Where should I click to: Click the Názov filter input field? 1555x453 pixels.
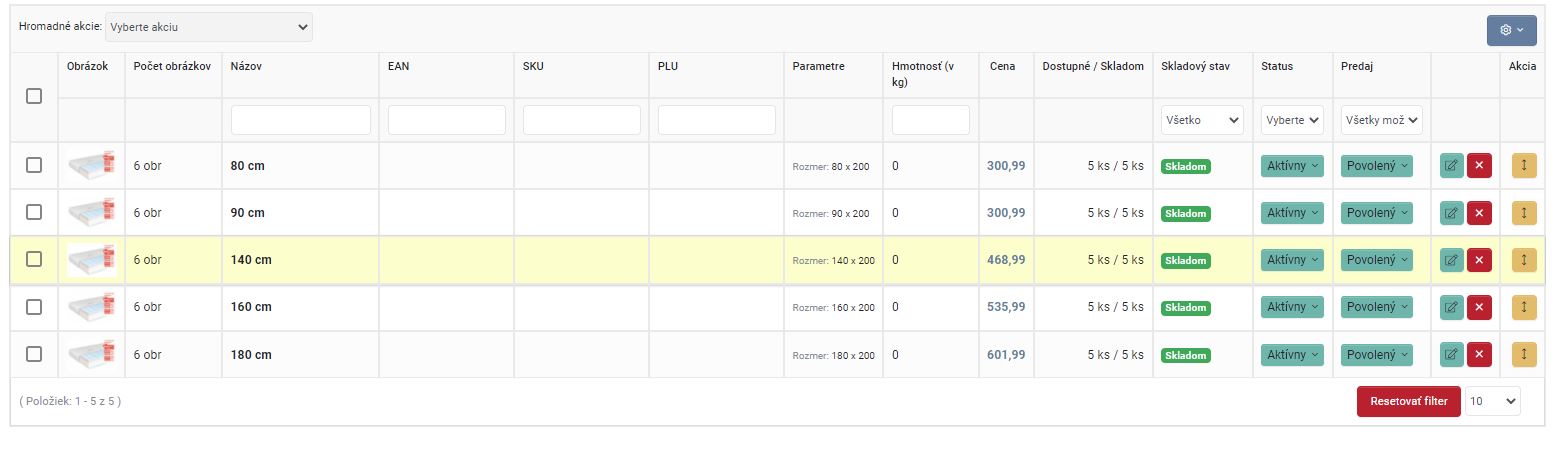click(x=301, y=120)
